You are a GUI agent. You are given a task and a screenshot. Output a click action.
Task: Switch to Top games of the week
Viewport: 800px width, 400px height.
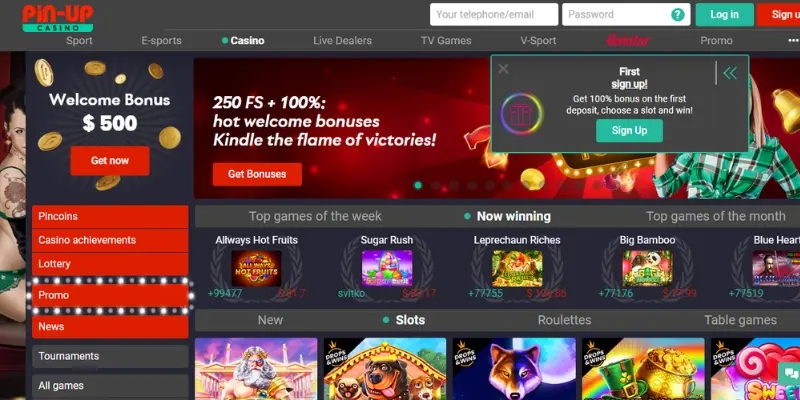[315, 216]
